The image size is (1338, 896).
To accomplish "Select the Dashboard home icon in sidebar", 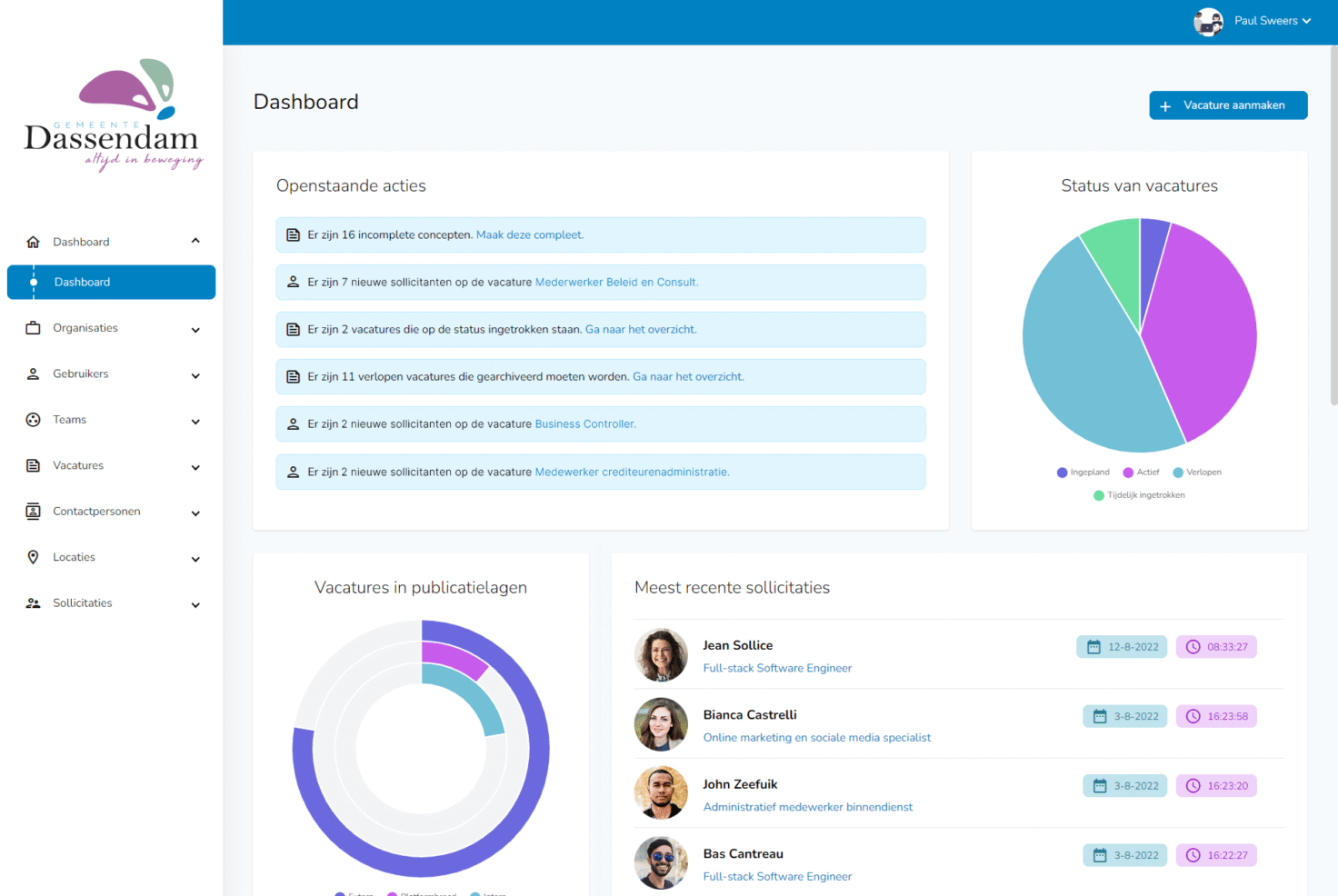I will [33, 241].
